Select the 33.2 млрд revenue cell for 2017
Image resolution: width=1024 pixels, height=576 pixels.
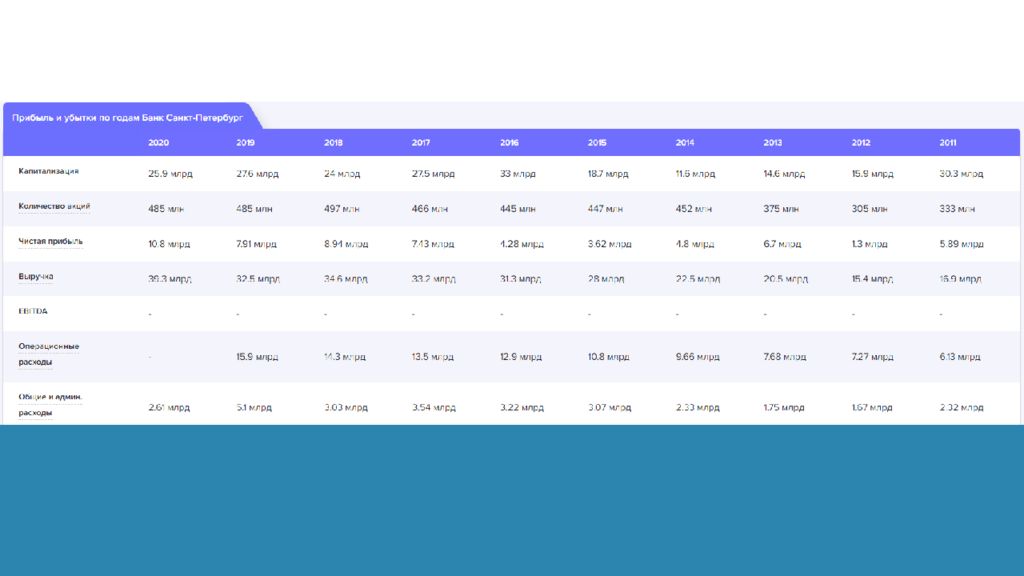point(434,279)
